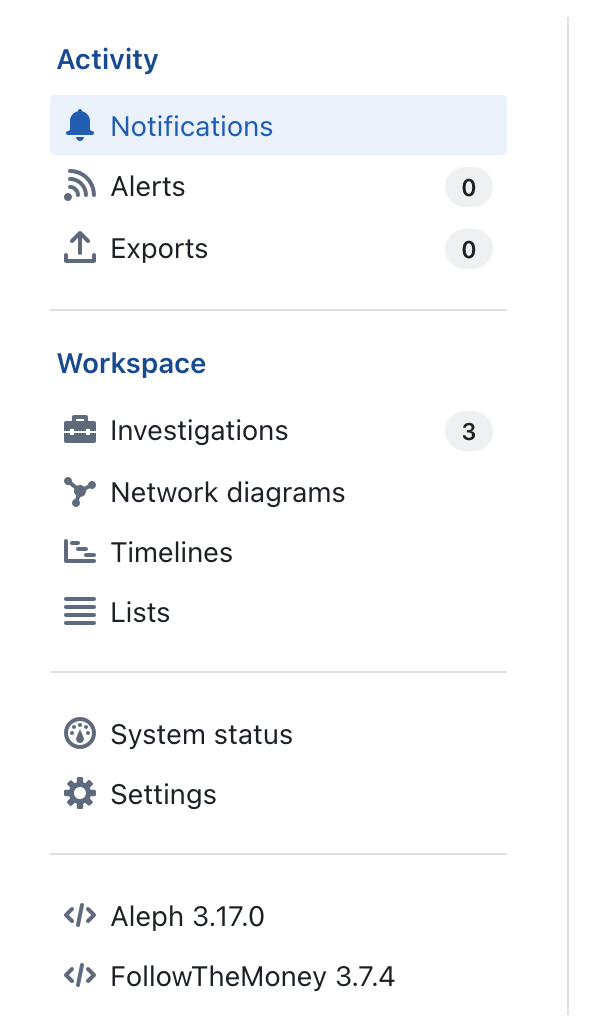Click the Alerts count badge showing 0
Screen dimensions: 592x1032
coord(469,188)
